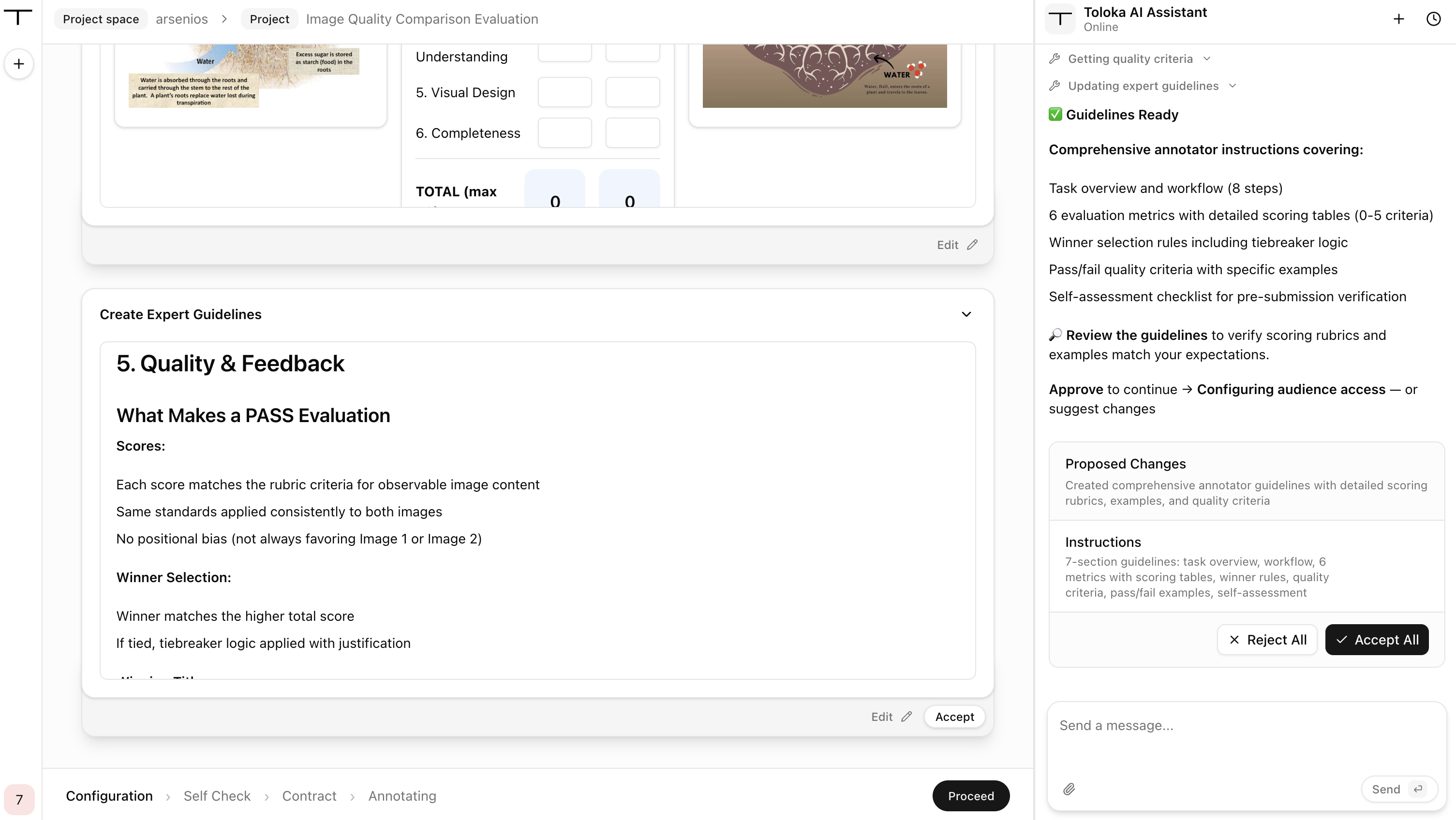
Task: Click the Visual Design first score box
Action: 565,92
